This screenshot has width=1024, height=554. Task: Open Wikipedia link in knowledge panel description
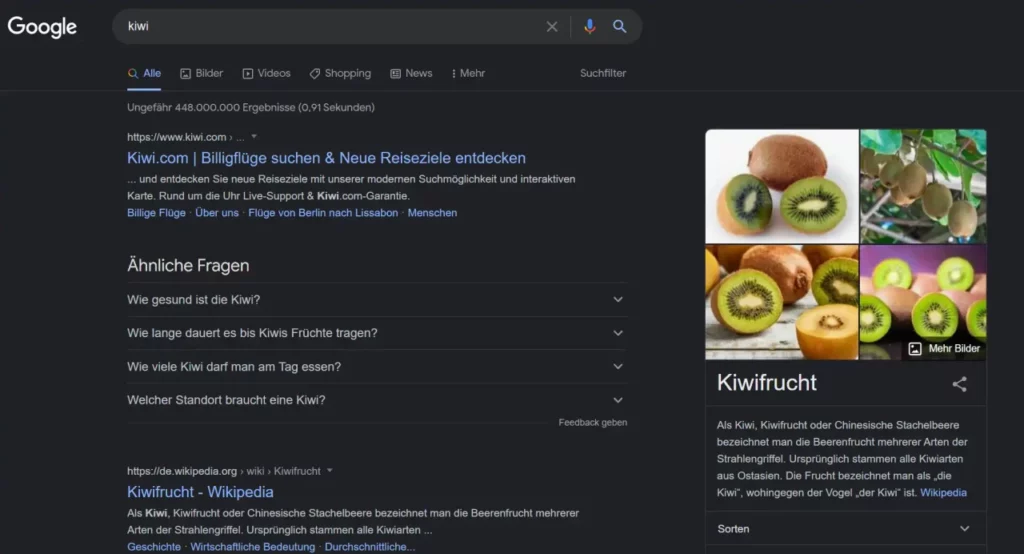[943, 493]
